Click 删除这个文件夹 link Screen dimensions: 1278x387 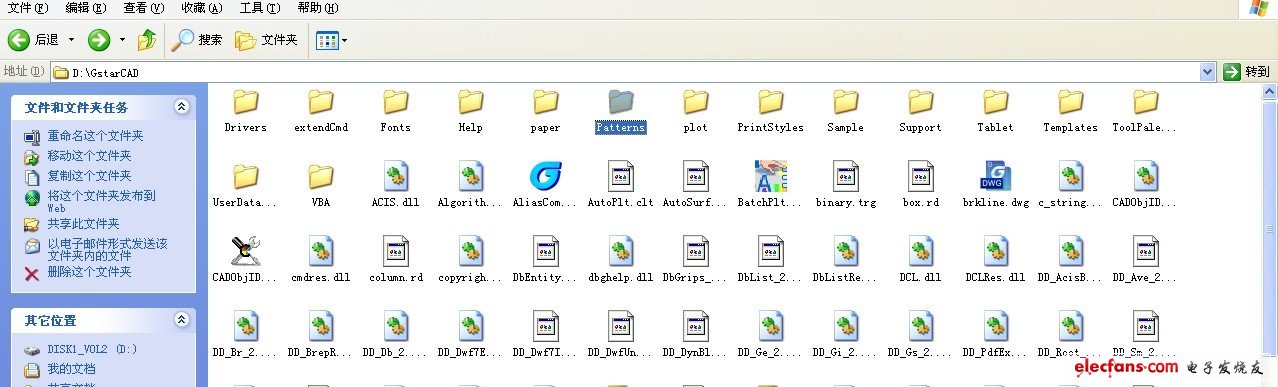[89, 272]
